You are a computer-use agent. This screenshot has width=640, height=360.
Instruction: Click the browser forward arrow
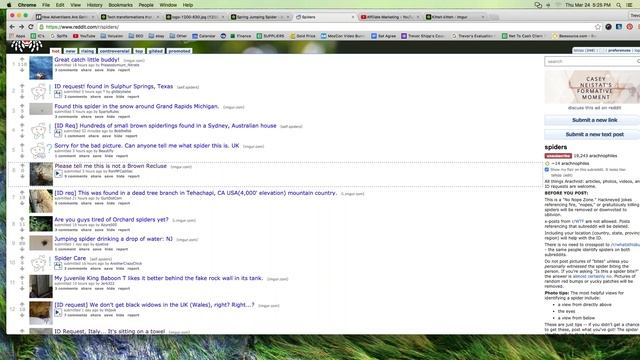point(21,27)
